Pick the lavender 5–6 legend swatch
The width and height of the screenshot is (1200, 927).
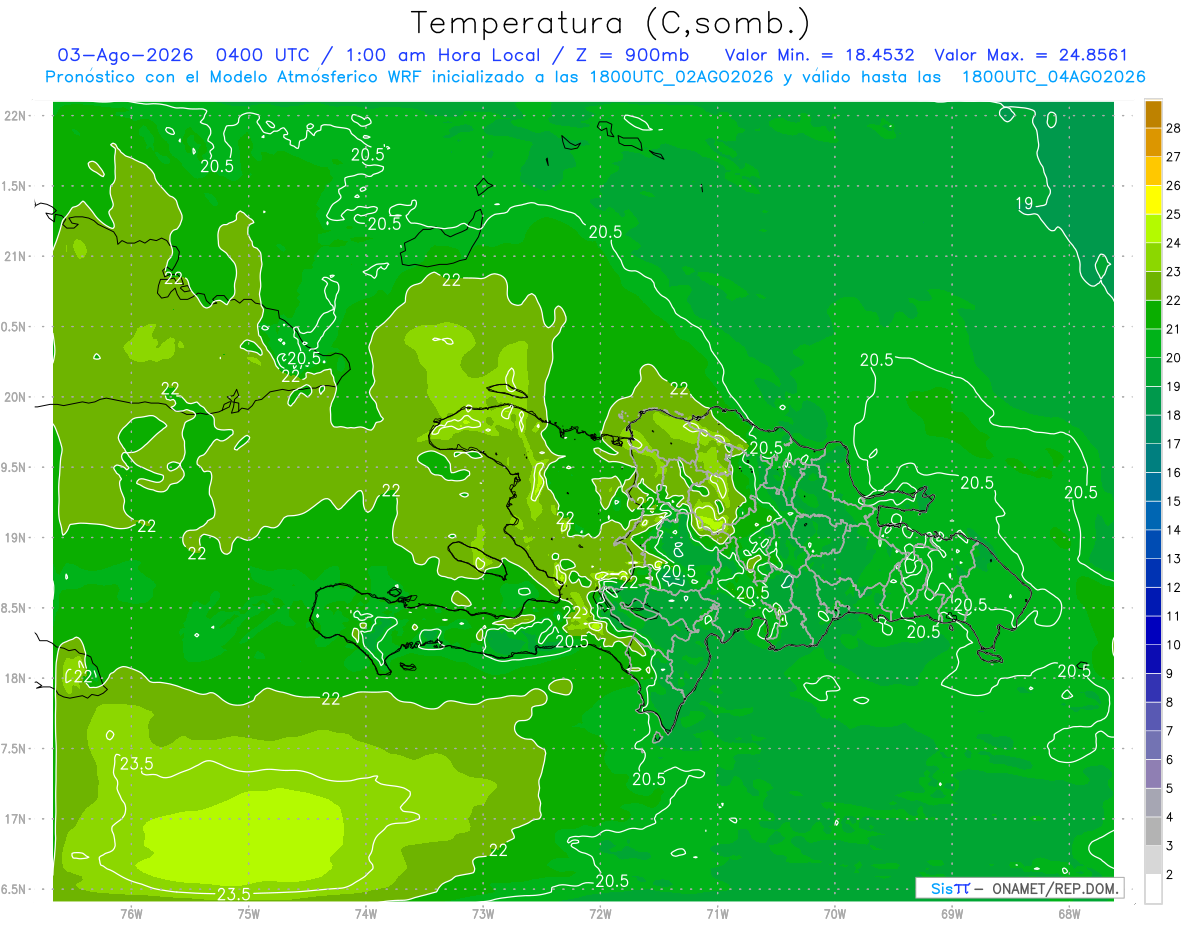pyautogui.click(x=1153, y=773)
